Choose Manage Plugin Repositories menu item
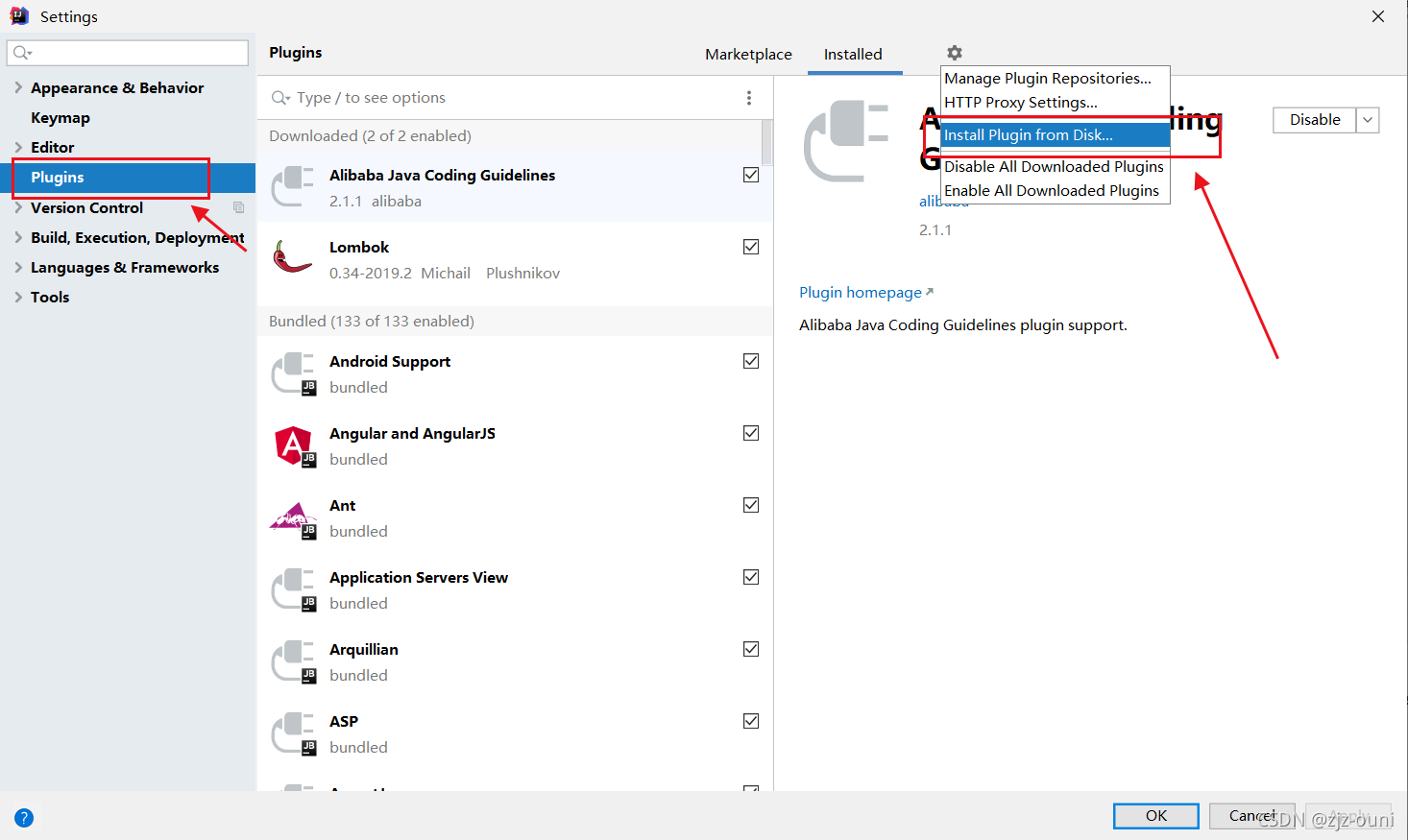Viewport: 1408px width, 840px height. (x=1055, y=79)
